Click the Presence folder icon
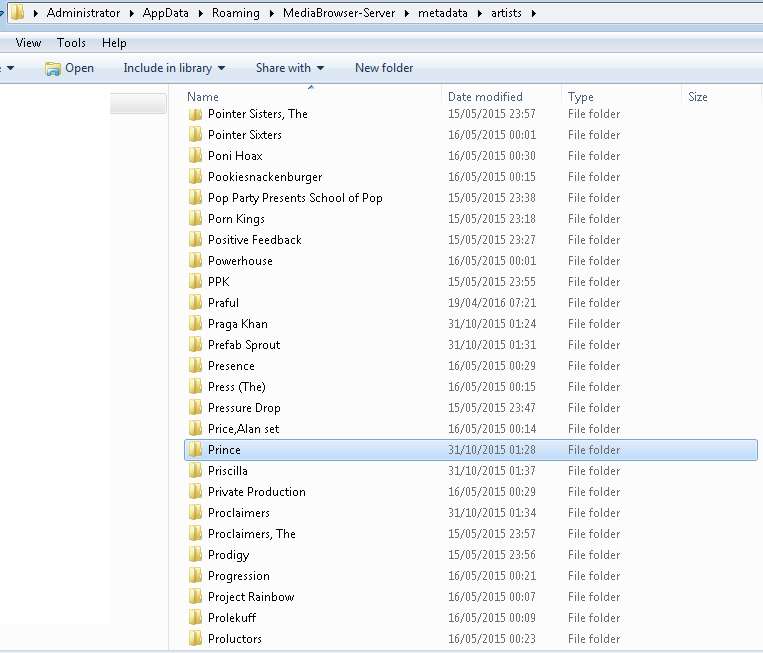The image size is (763, 653). coord(195,365)
